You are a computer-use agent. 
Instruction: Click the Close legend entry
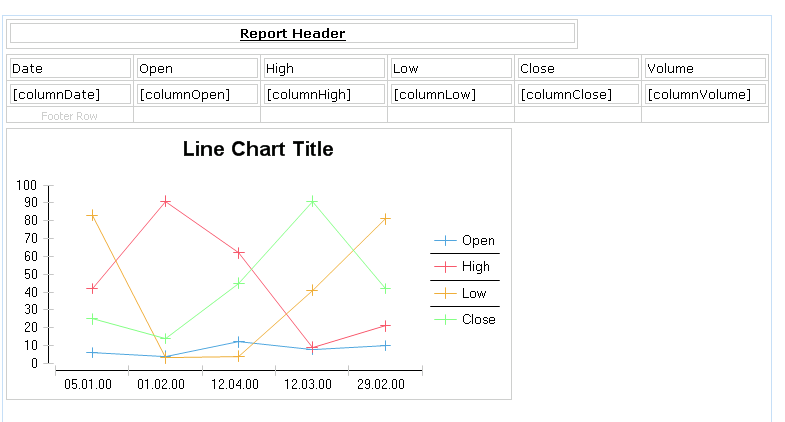coord(465,319)
